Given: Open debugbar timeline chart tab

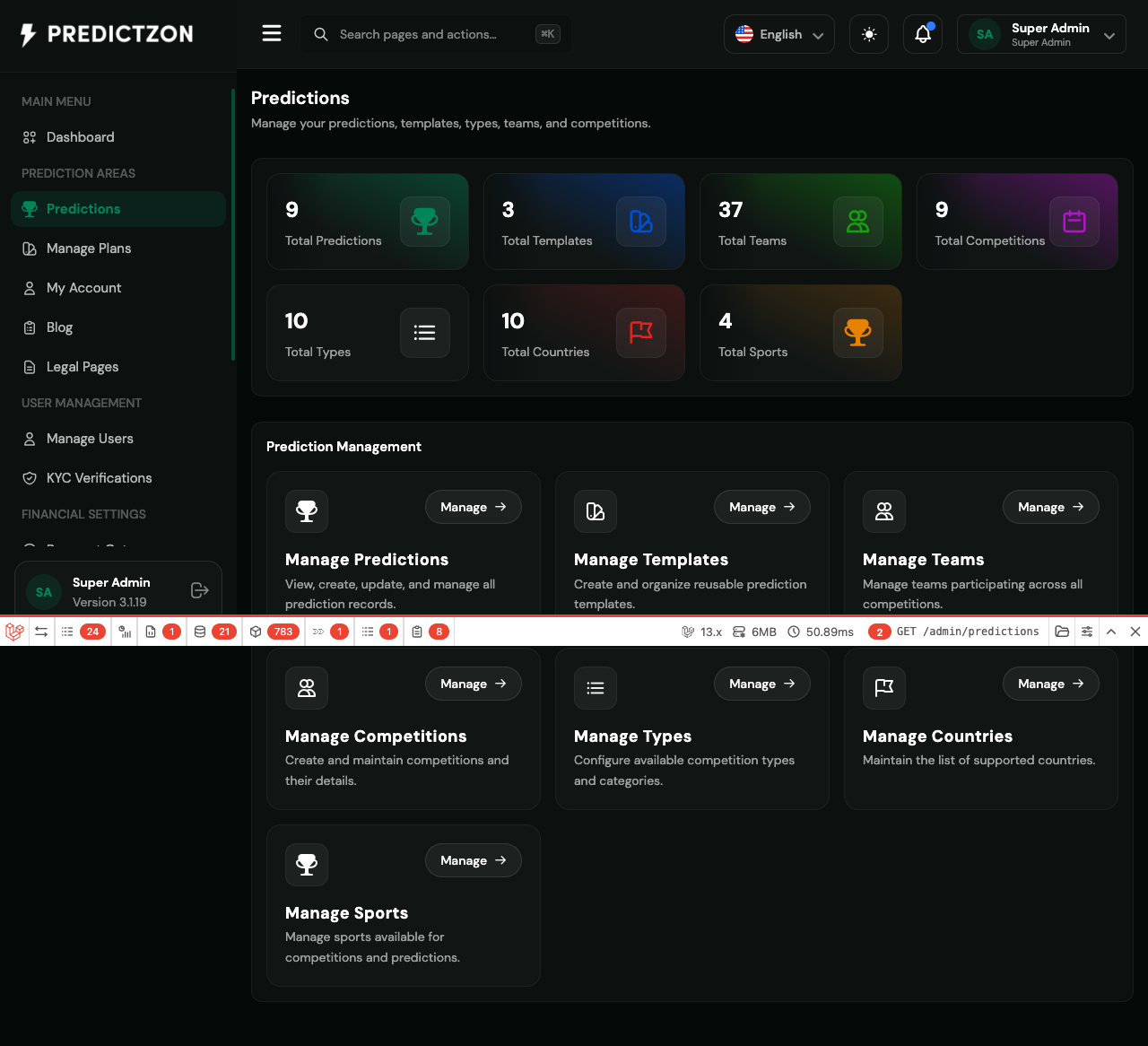Looking at the screenshot, I should point(125,632).
